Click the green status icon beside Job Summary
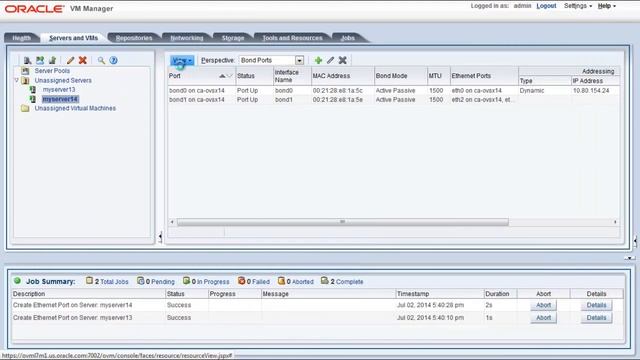This screenshot has width=640, height=360. pyautogui.click(x=17, y=281)
